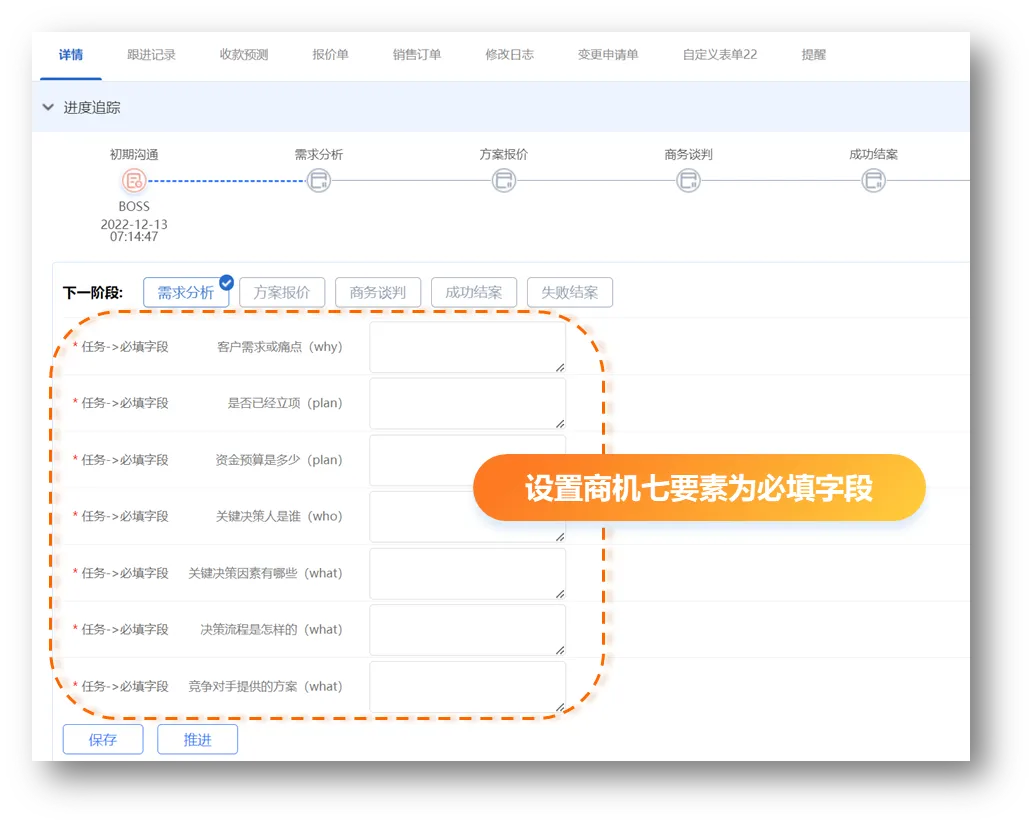Click the 需求分析 stage icon in timeline
1035x826 pixels.
pyautogui.click(x=319, y=180)
